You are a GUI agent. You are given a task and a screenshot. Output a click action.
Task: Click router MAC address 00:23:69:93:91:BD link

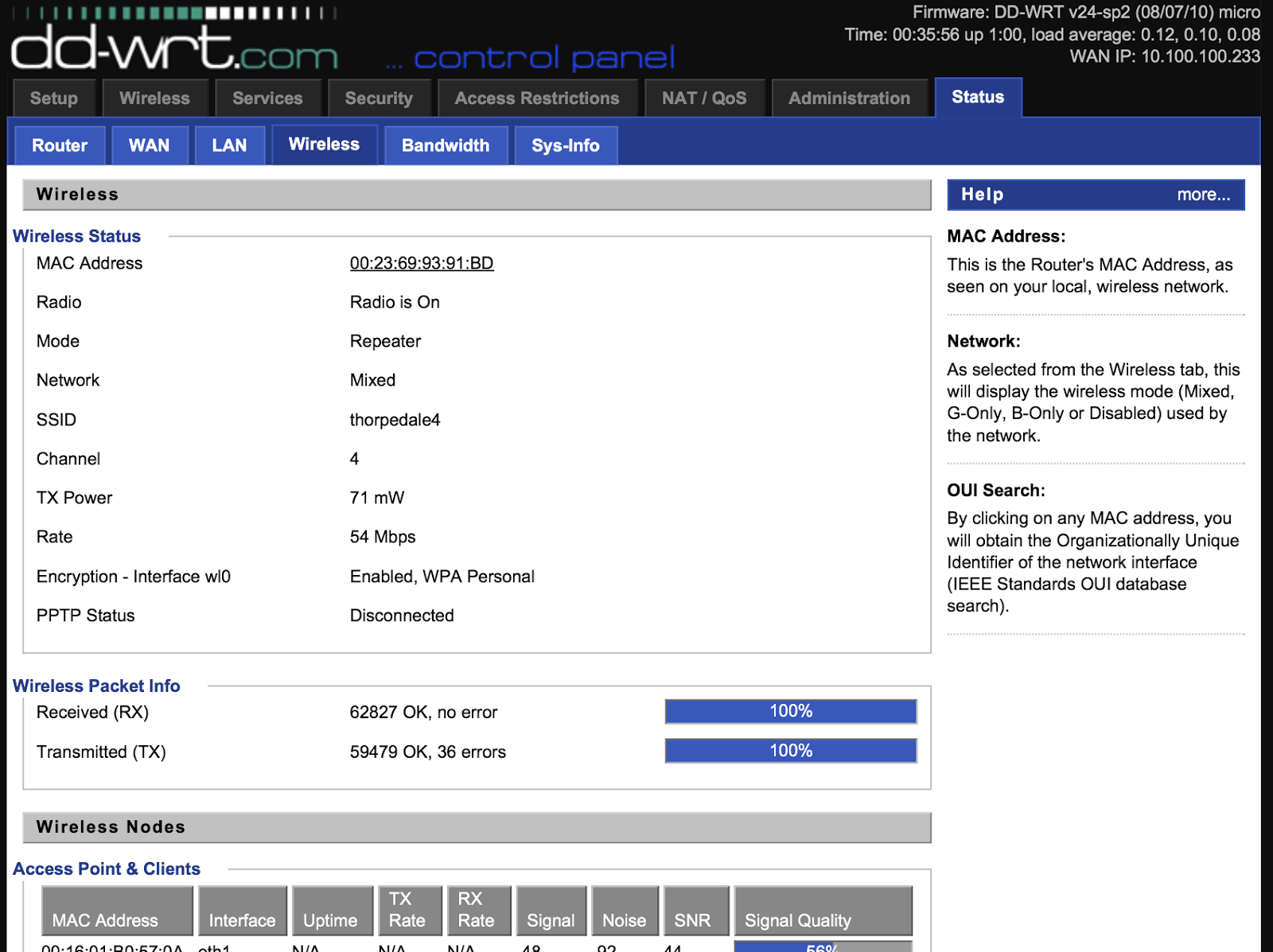[x=422, y=263]
